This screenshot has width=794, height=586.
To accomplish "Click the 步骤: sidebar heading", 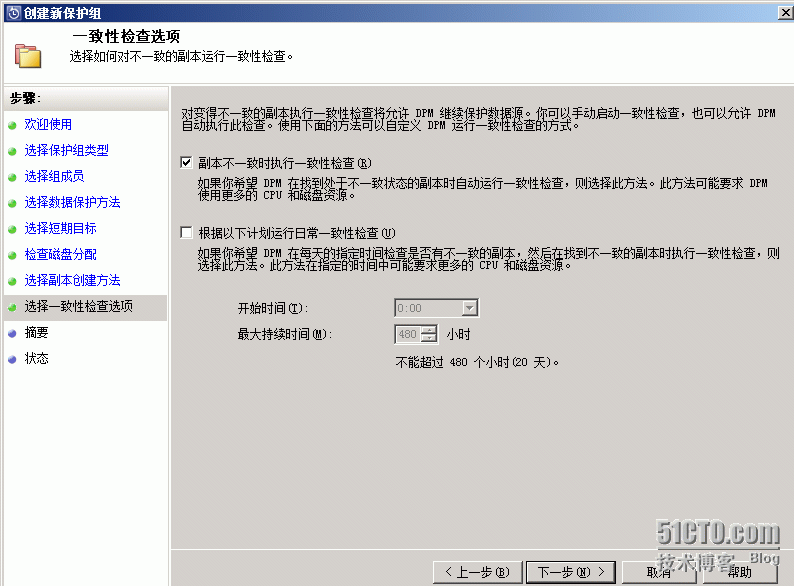I will click(25, 98).
